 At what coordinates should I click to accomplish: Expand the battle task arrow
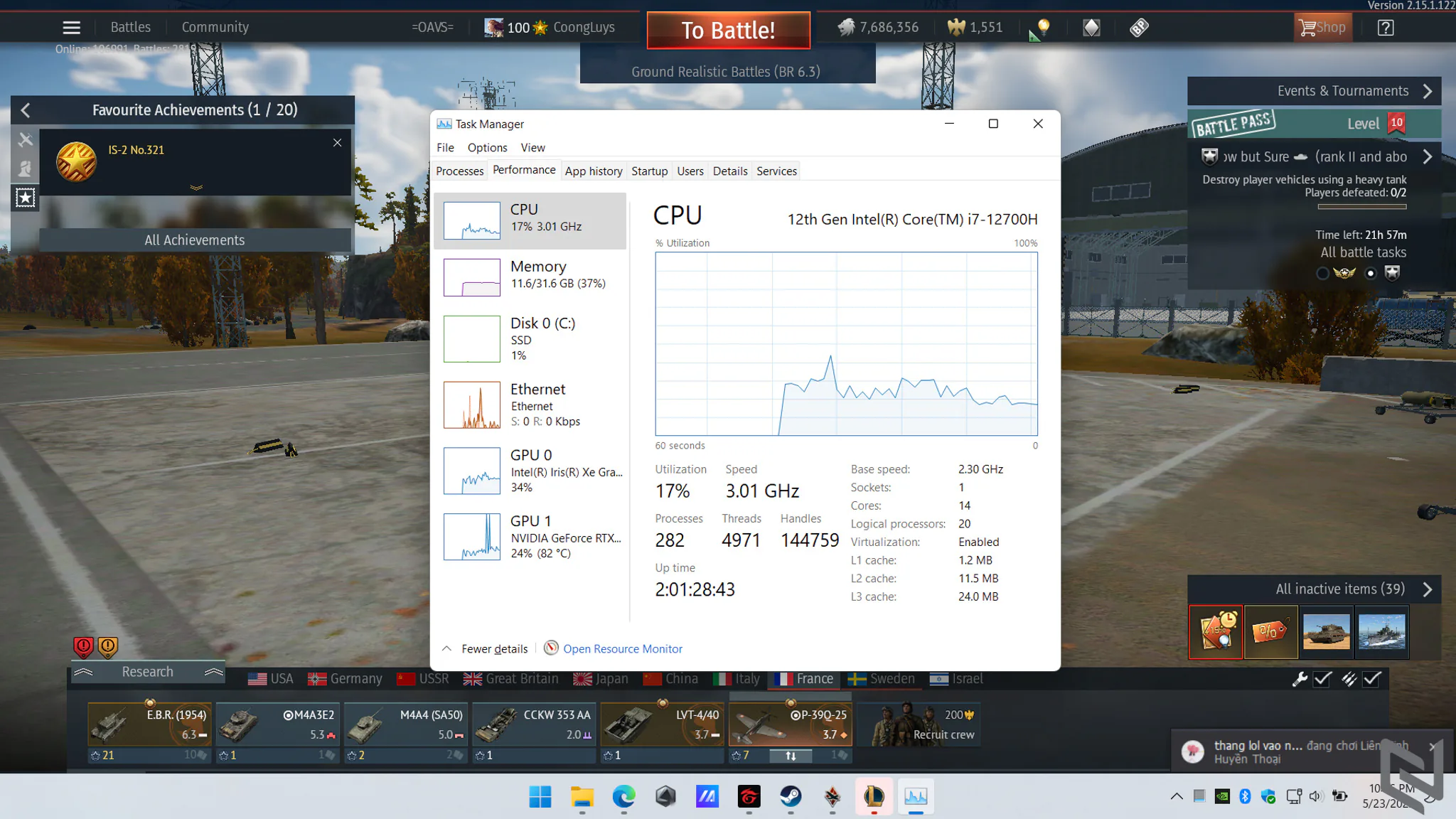pyautogui.click(x=1427, y=156)
